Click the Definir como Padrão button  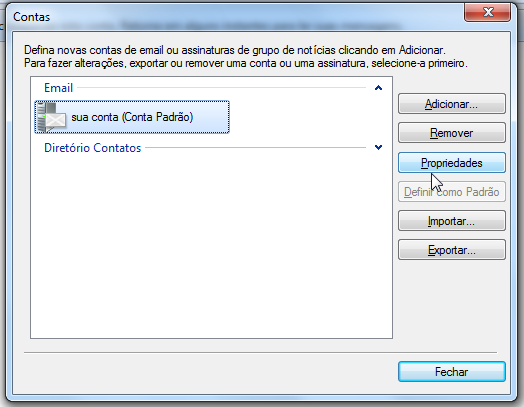pyautogui.click(x=452, y=192)
